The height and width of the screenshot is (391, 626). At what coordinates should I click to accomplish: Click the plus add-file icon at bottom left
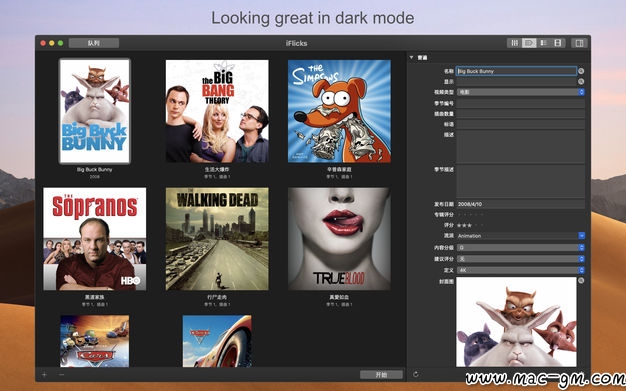click(x=44, y=375)
